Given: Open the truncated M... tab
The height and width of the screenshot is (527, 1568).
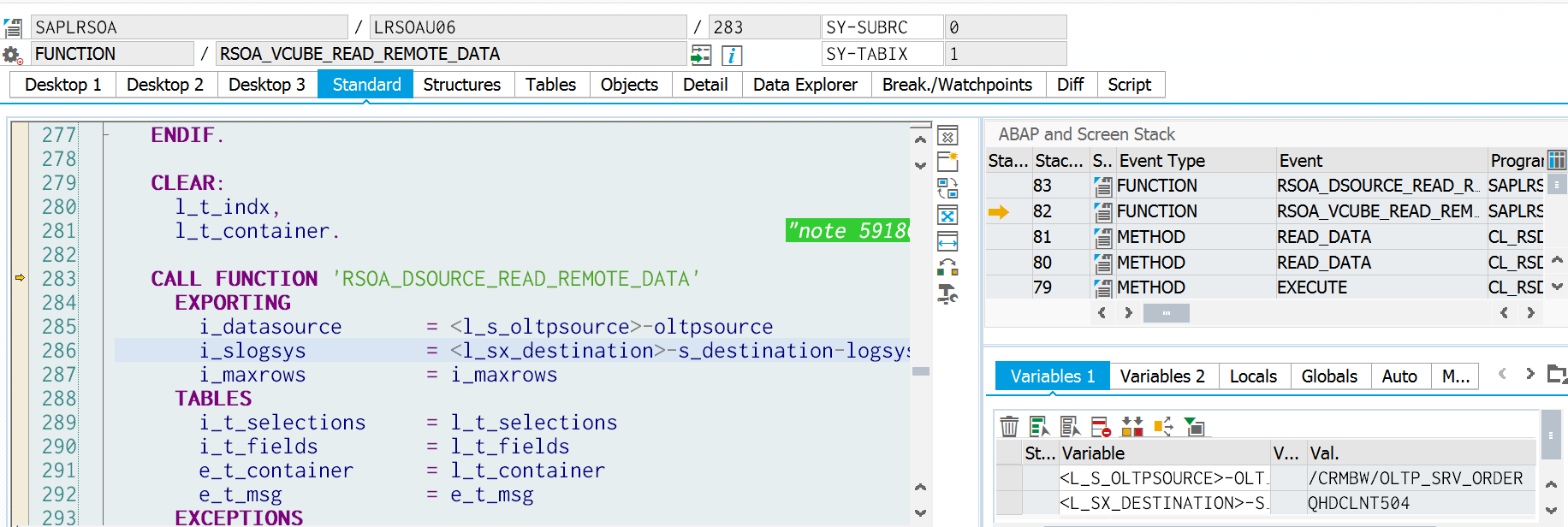Looking at the screenshot, I should click(1456, 376).
